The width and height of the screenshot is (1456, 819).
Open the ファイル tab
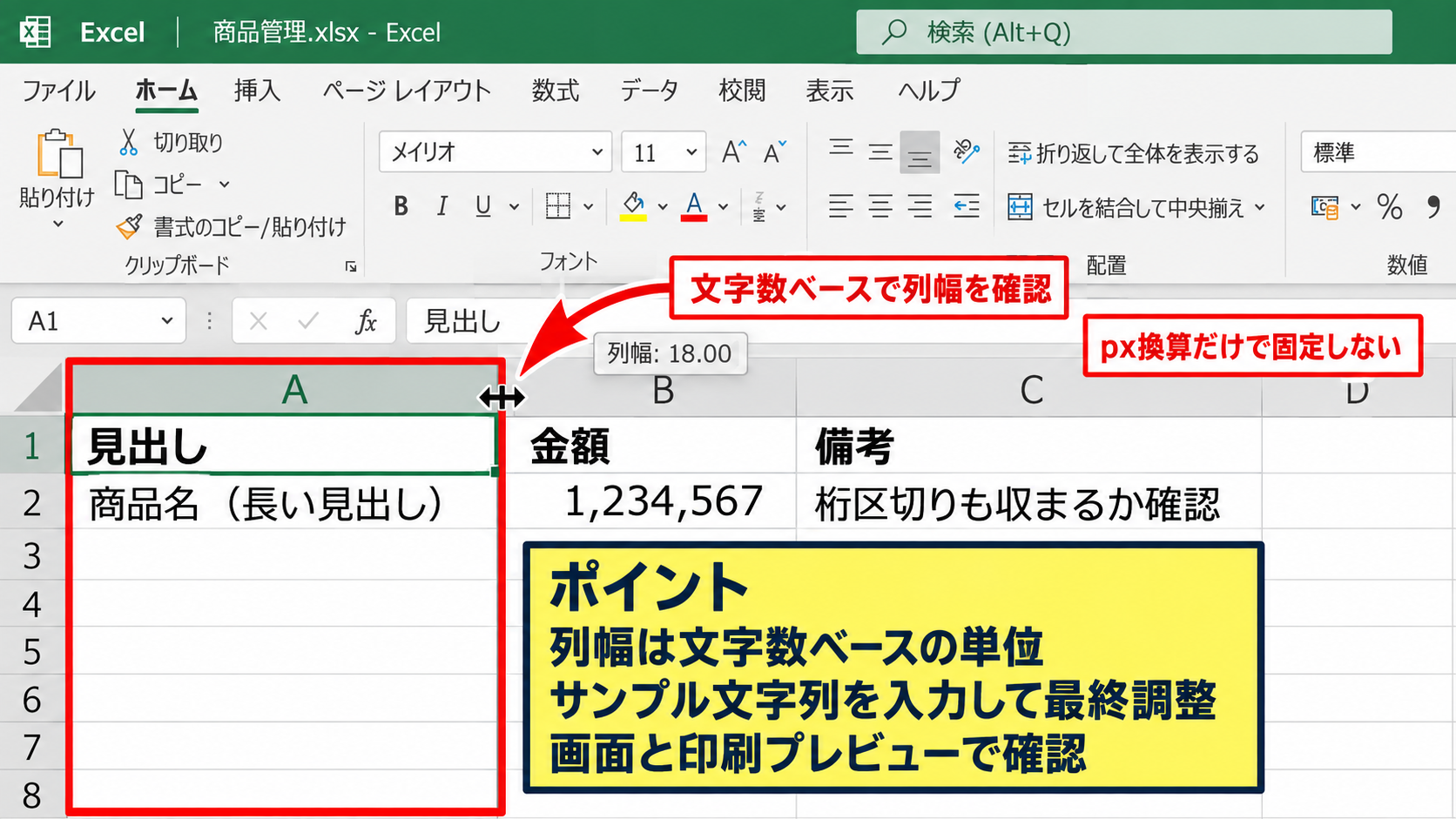coord(58,91)
